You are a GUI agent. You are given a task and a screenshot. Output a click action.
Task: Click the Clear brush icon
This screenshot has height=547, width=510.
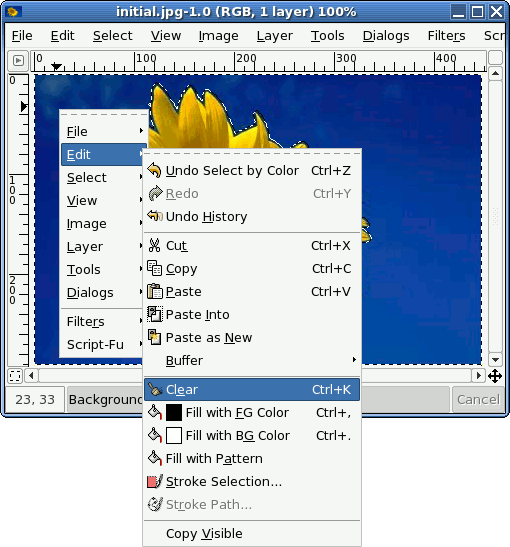point(155,389)
